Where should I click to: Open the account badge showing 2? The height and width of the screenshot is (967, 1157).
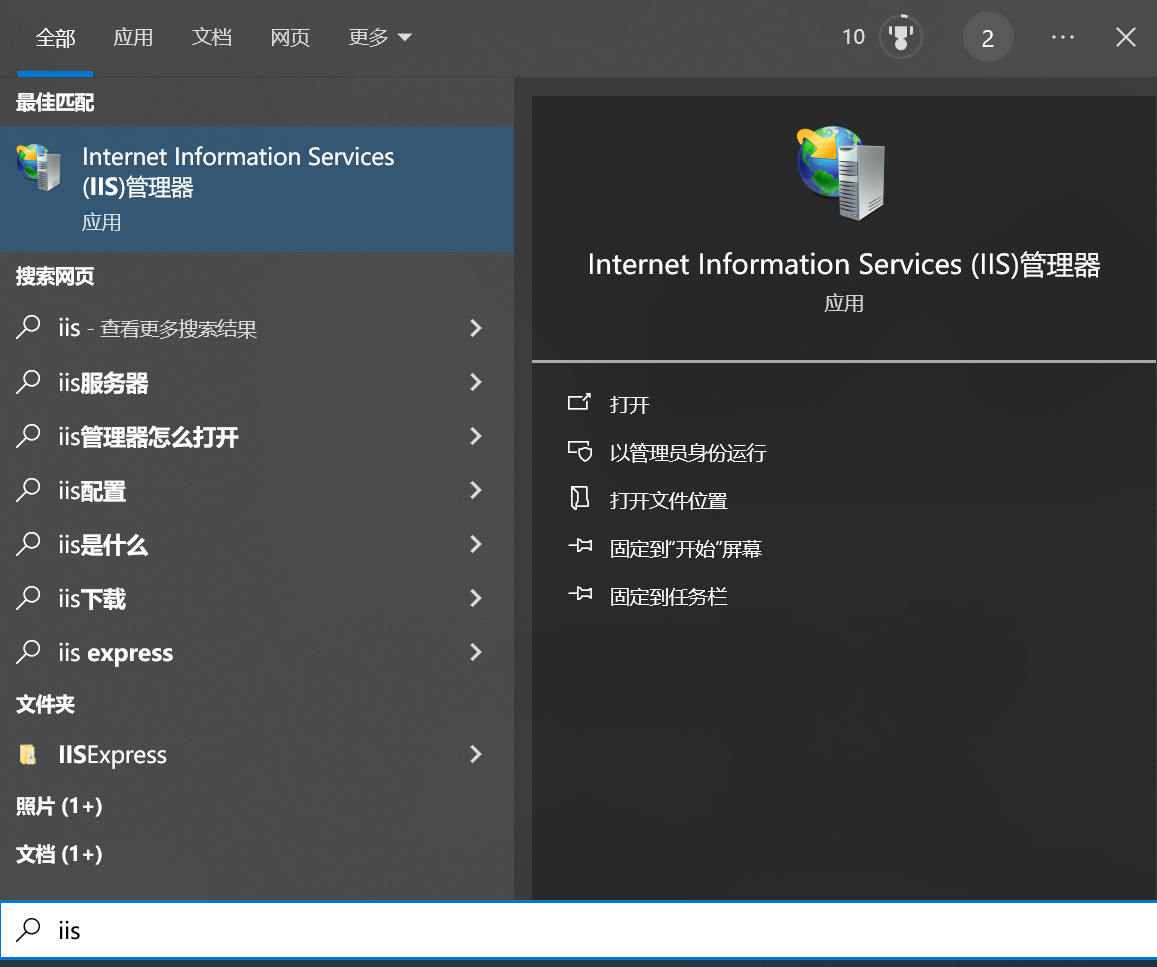(x=987, y=38)
